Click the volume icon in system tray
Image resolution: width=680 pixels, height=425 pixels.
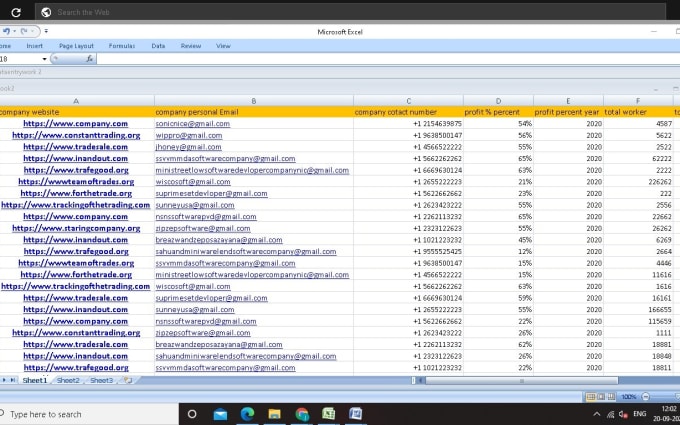(x=624, y=414)
